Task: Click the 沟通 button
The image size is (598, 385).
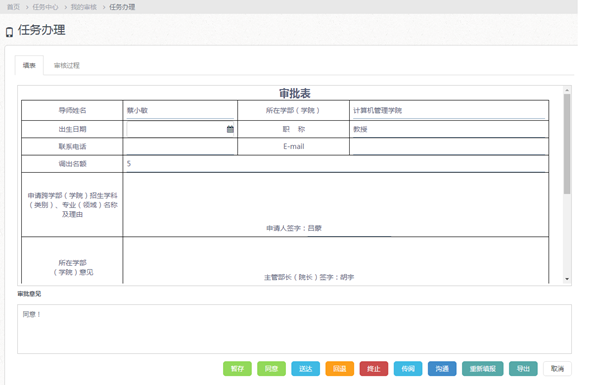Action: 442,369
